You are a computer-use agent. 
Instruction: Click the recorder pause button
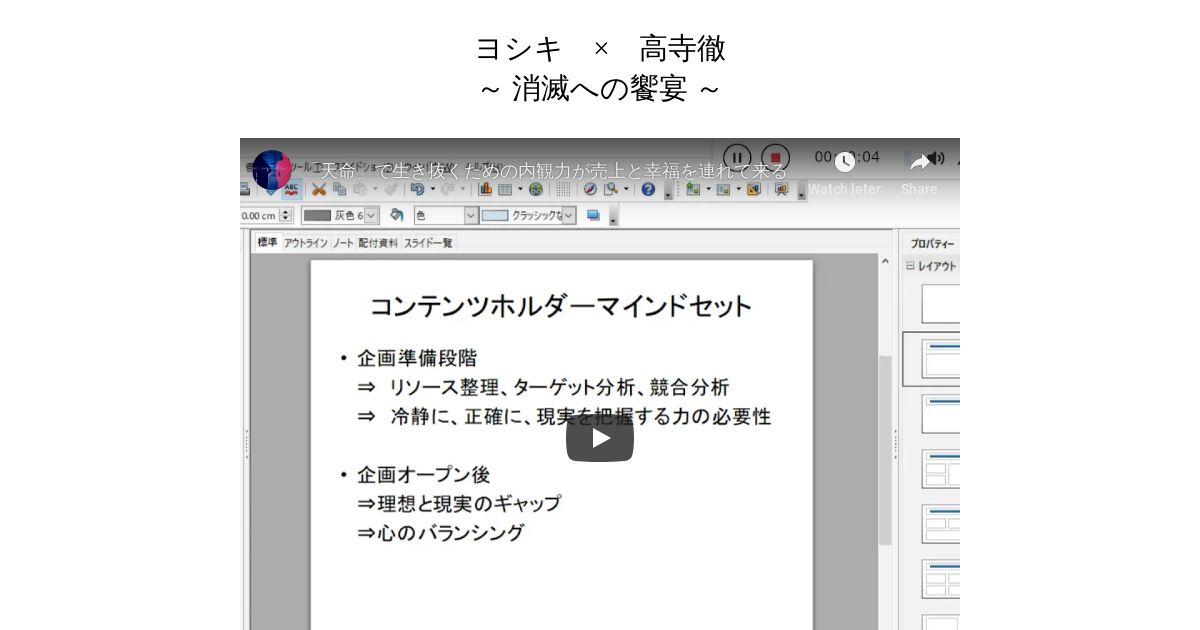click(x=737, y=157)
